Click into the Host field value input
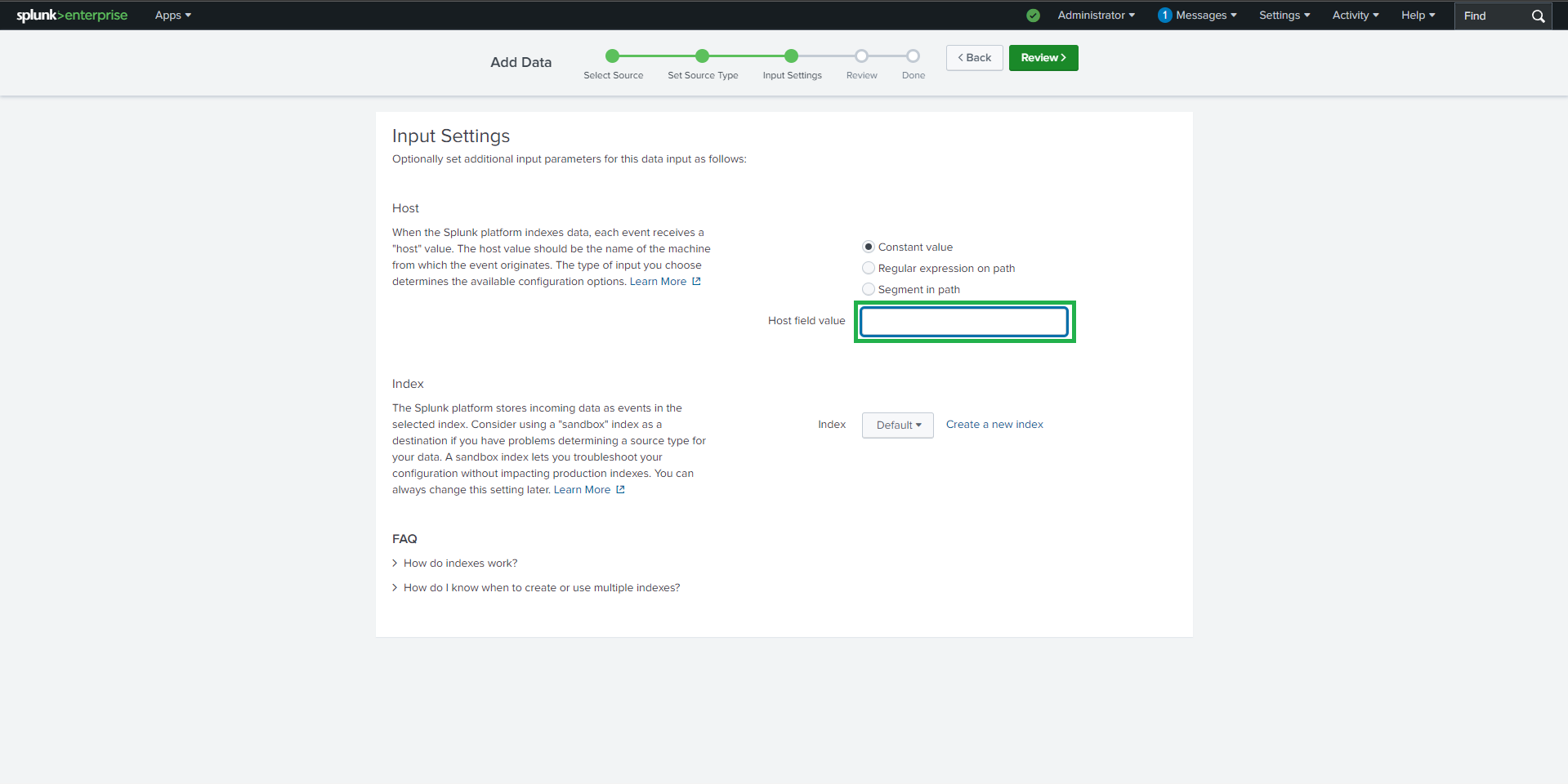The height and width of the screenshot is (784, 1568). 964,321
